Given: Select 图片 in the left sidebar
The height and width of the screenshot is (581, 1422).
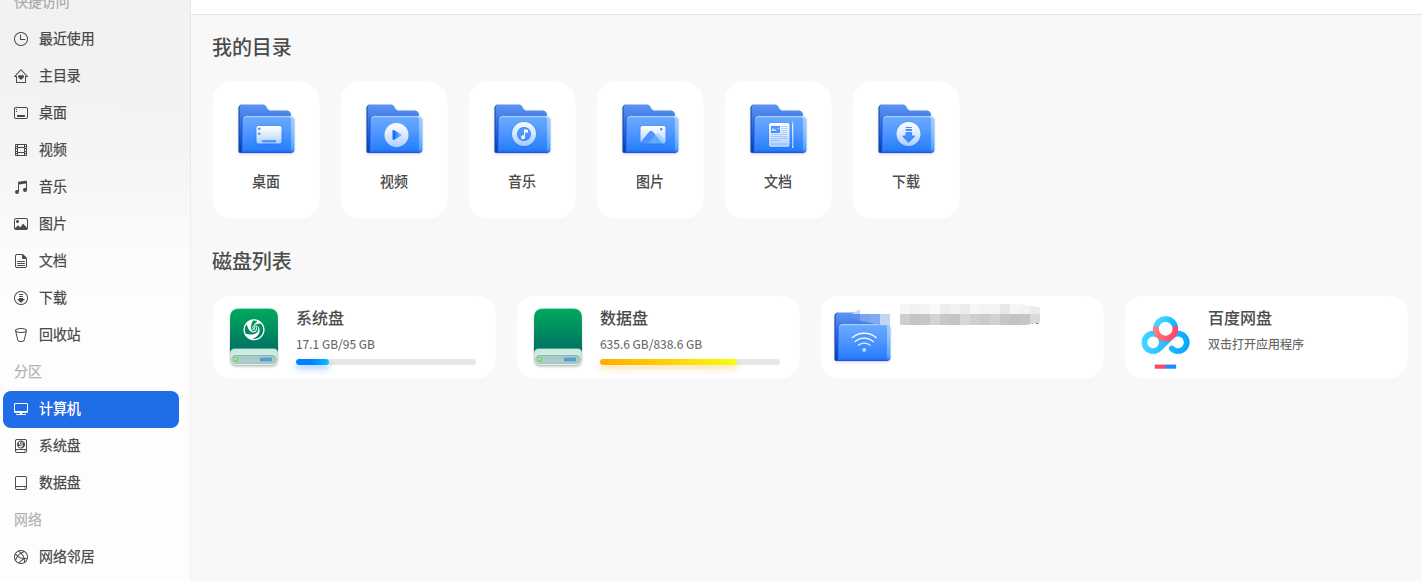Looking at the screenshot, I should [x=91, y=224].
